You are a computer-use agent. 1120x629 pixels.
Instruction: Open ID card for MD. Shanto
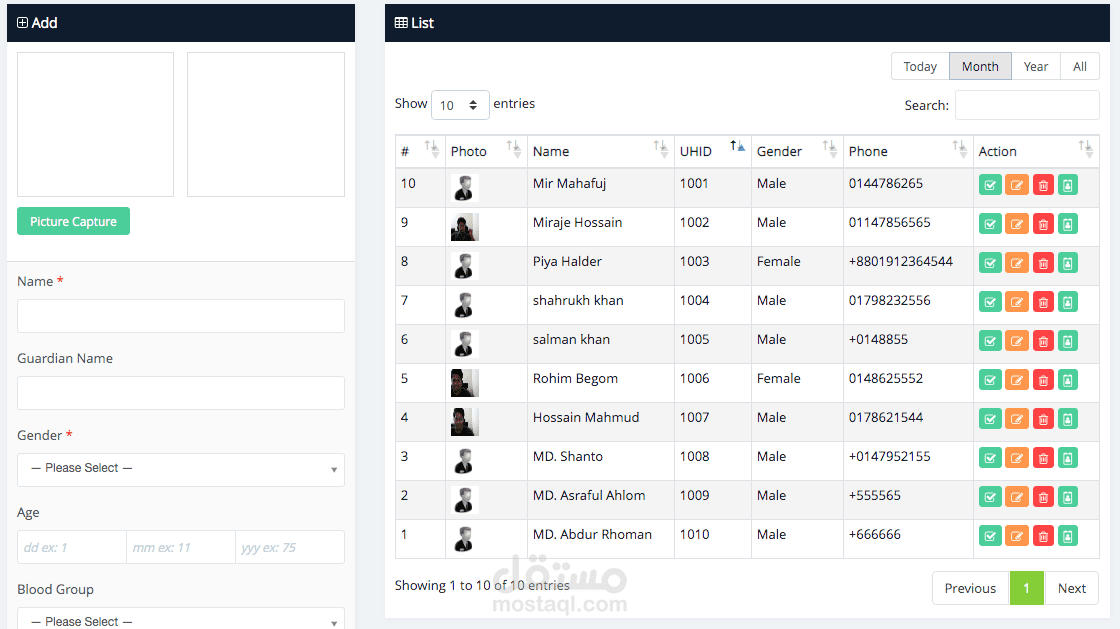(1068, 458)
